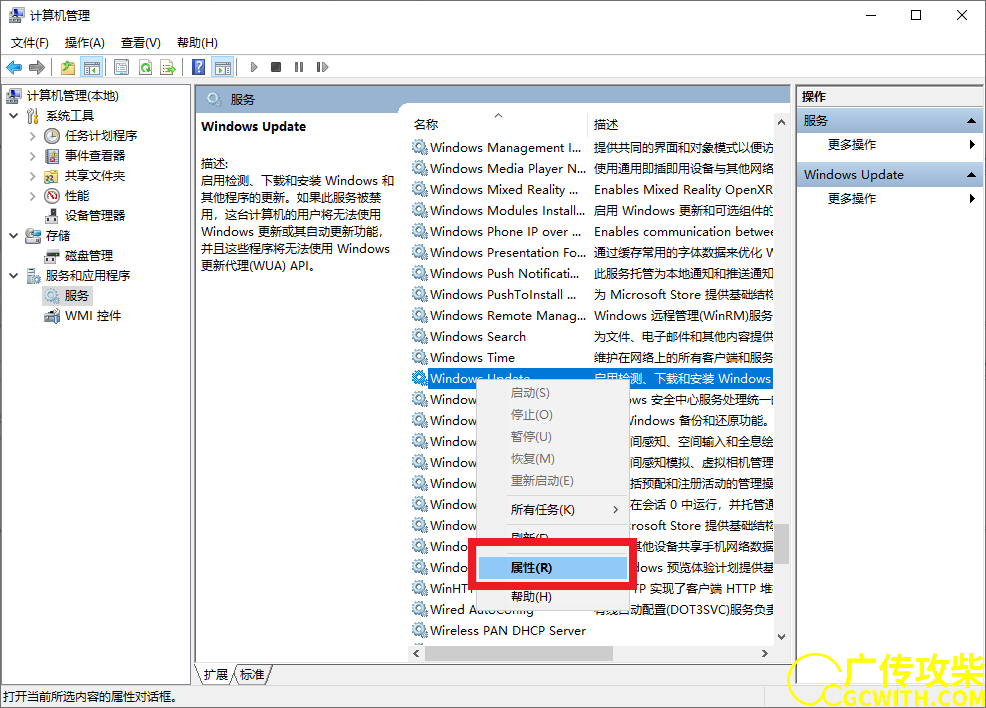Open the 帮助(H) menu
986x708 pixels.
(197, 43)
